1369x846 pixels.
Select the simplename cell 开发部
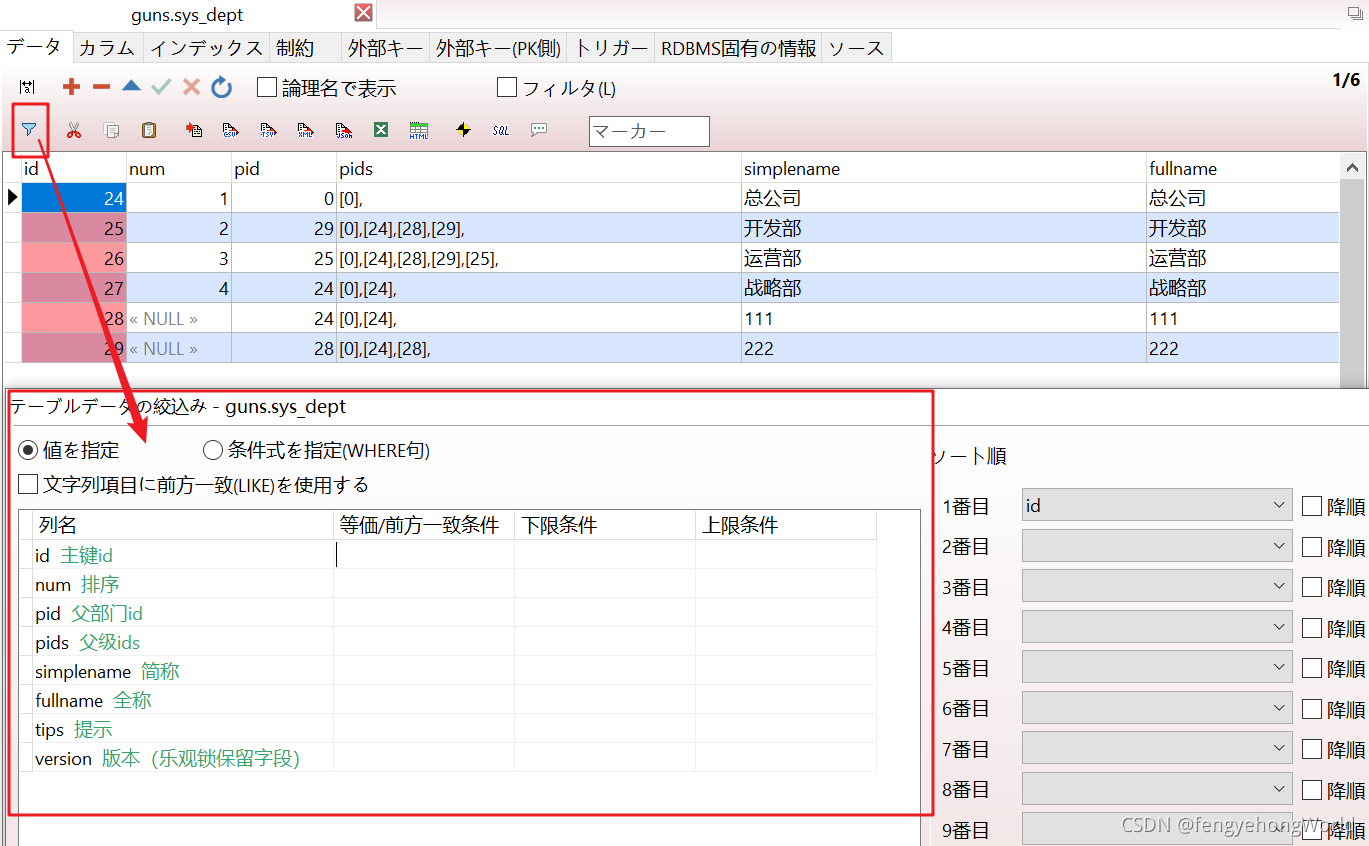click(x=944, y=228)
